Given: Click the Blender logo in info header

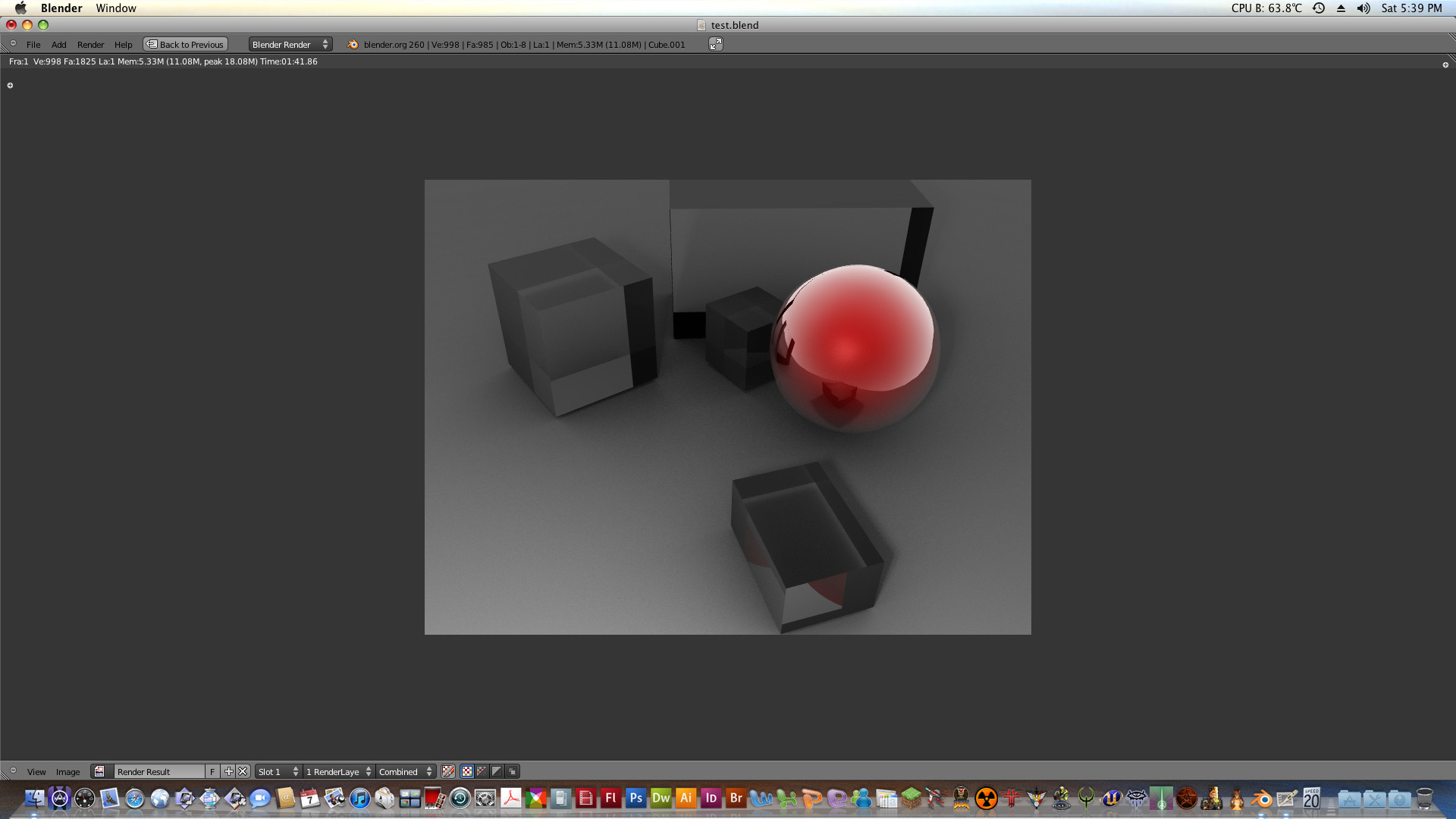Looking at the screenshot, I should pos(353,44).
